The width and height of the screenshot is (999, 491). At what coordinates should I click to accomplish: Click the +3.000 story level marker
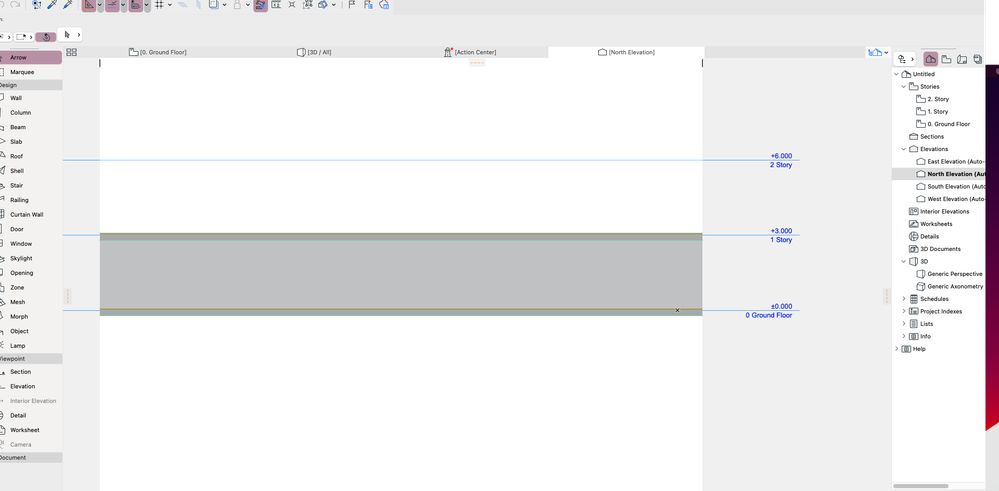tap(781, 231)
